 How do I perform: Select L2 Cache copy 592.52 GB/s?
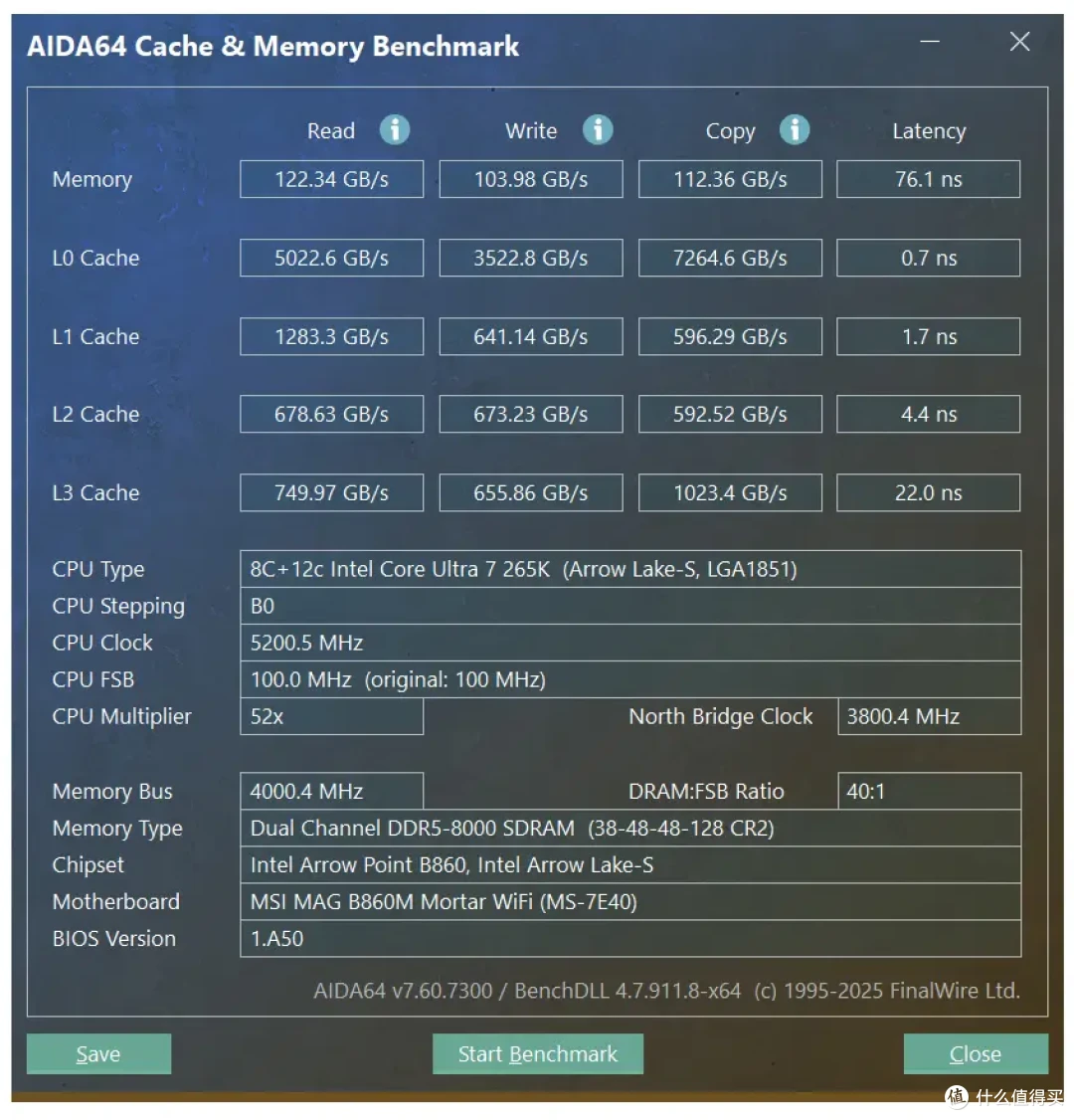[730, 415]
